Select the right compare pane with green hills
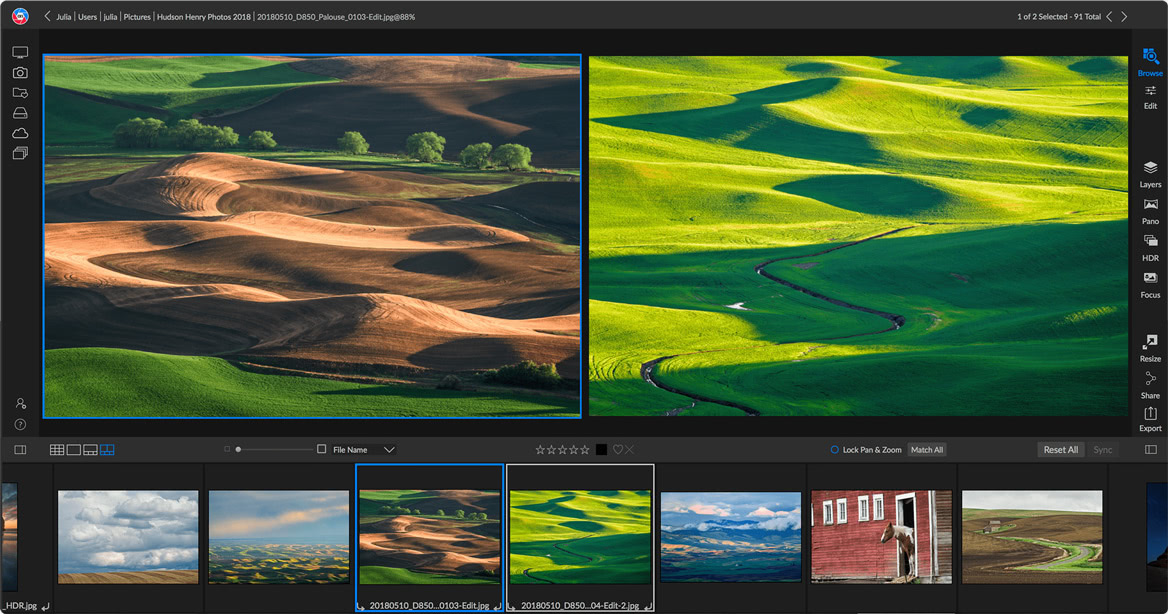 (x=858, y=235)
